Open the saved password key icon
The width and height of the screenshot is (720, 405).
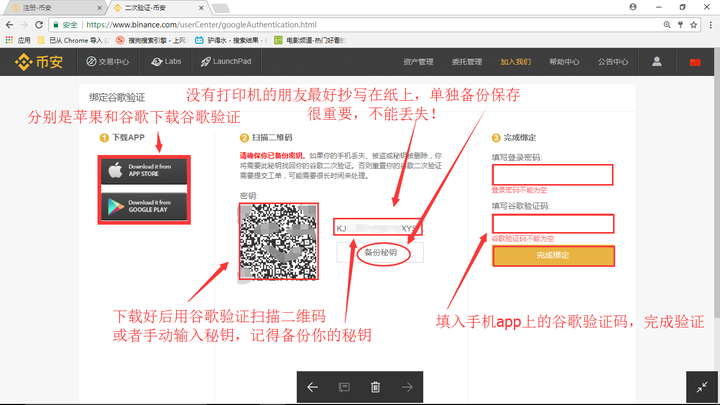point(681,25)
